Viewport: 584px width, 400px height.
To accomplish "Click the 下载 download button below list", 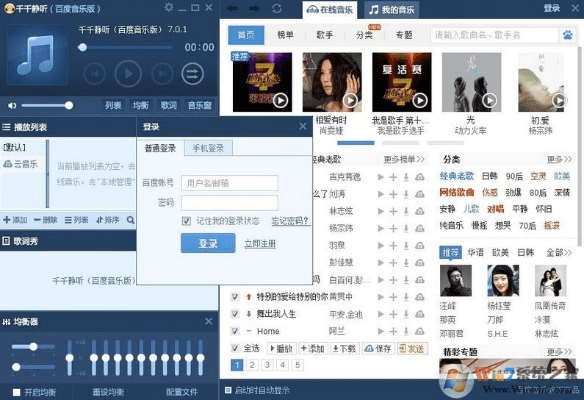I will pyautogui.click(x=344, y=349).
